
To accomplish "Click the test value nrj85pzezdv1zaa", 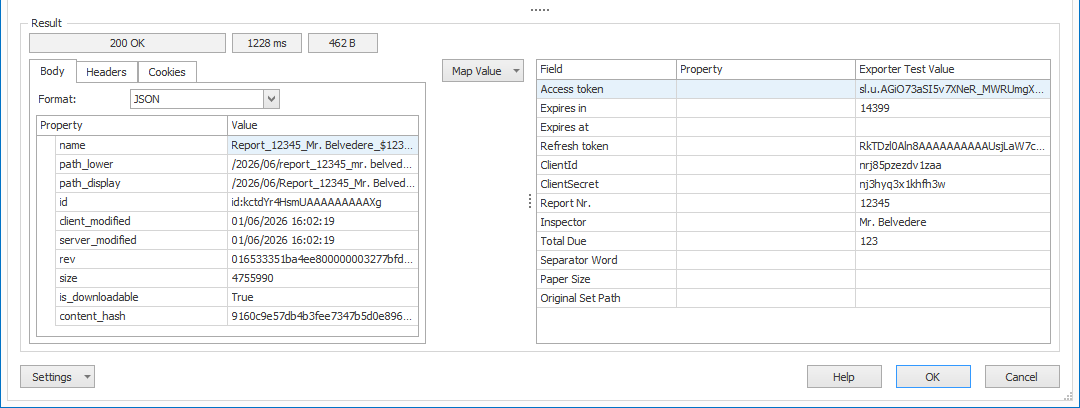I will point(899,165).
